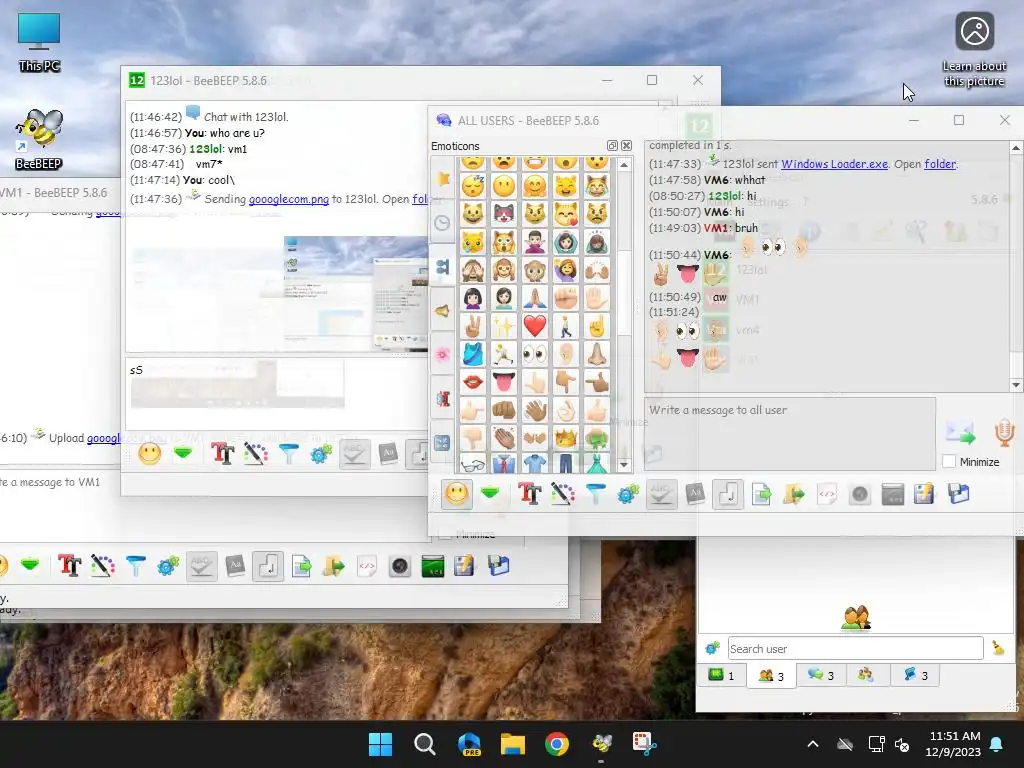Select bell objects emoticon category tab
1024x768 pixels.
pos(443,311)
